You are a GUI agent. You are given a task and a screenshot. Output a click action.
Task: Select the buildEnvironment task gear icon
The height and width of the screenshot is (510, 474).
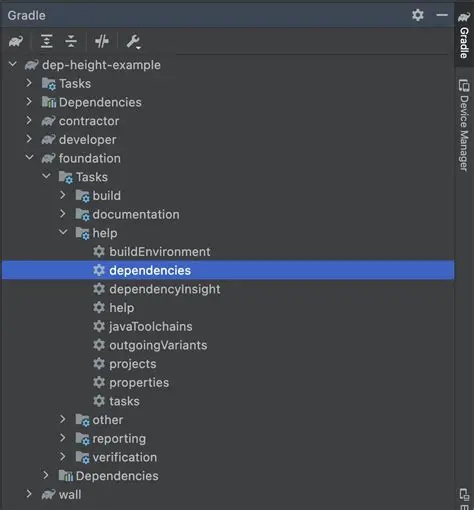(99, 251)
